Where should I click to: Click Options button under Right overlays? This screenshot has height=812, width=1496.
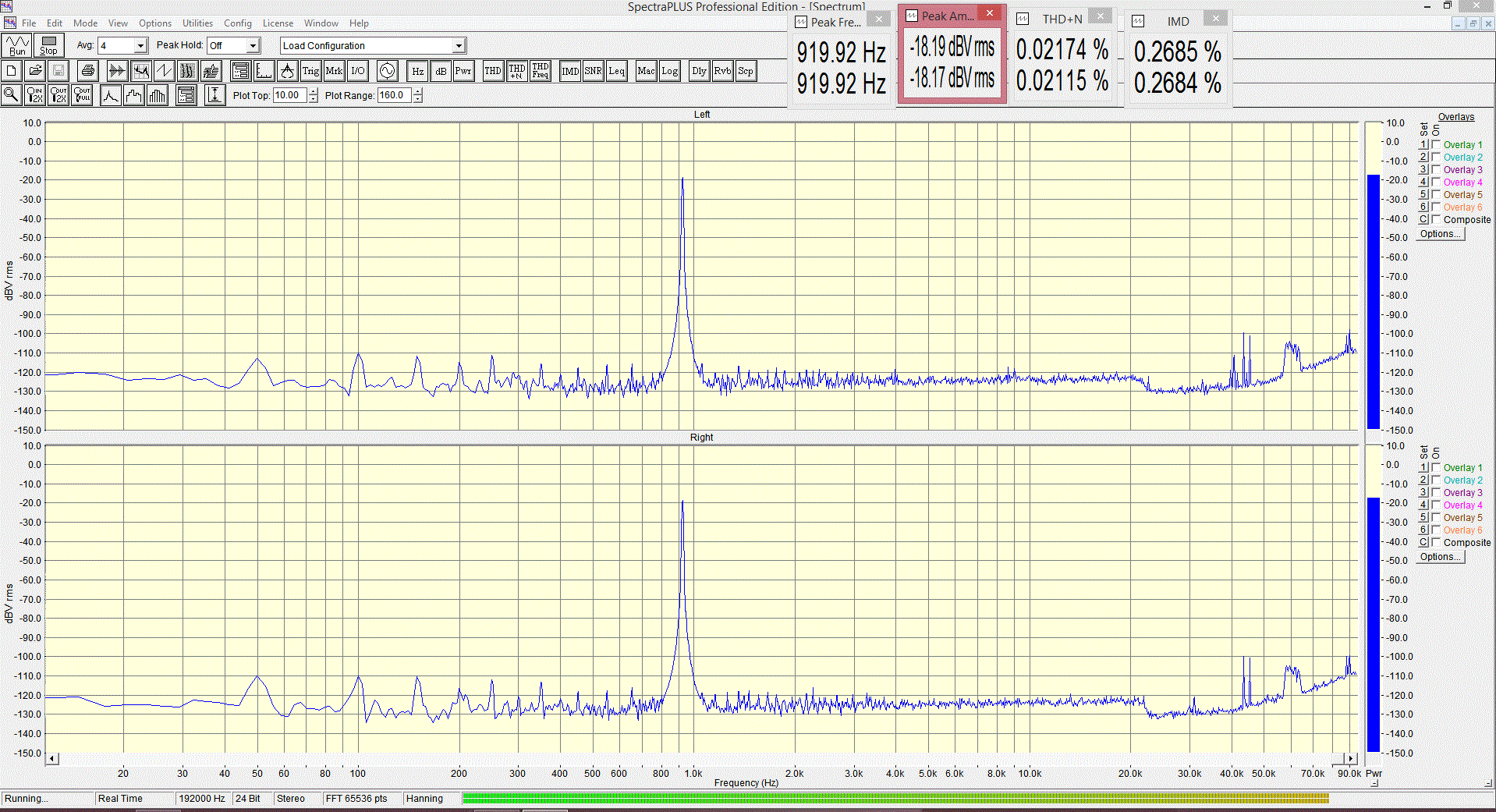[x=1441, y=557]
